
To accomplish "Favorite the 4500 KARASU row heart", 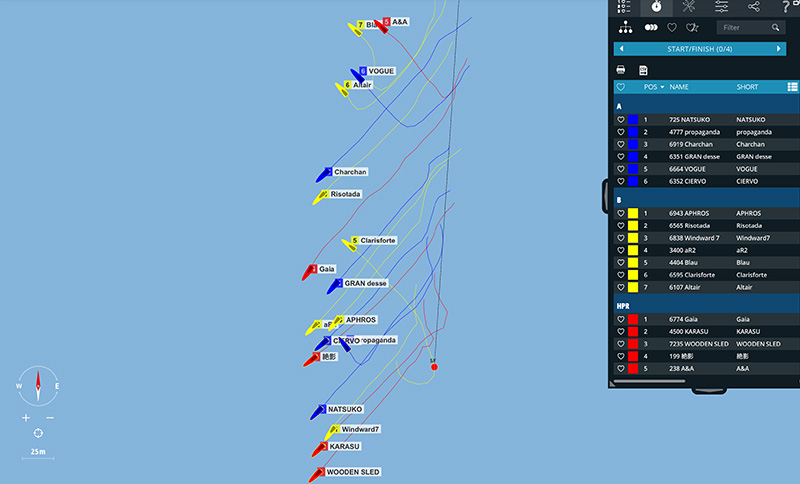I will click(x=621, y=332).
